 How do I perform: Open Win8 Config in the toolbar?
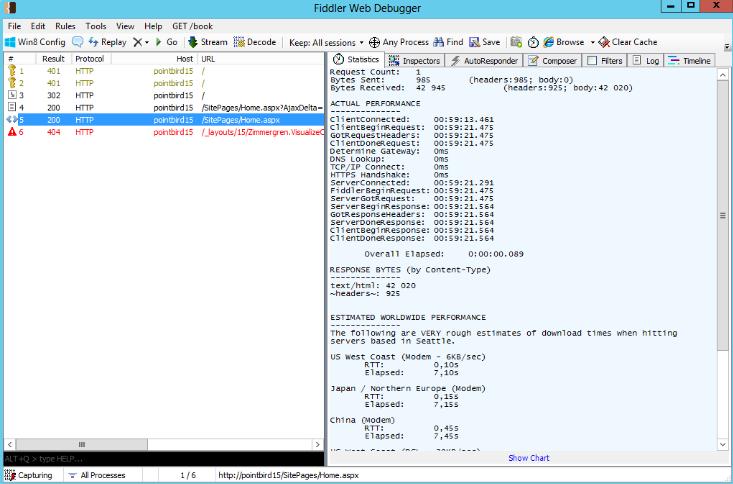[35, 42]
